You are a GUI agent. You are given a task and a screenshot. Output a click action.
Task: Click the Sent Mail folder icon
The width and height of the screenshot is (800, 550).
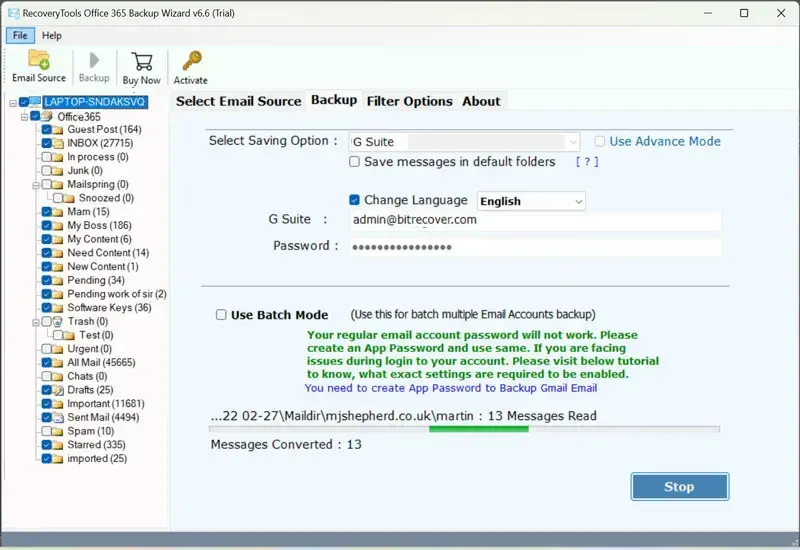point(58,417)
